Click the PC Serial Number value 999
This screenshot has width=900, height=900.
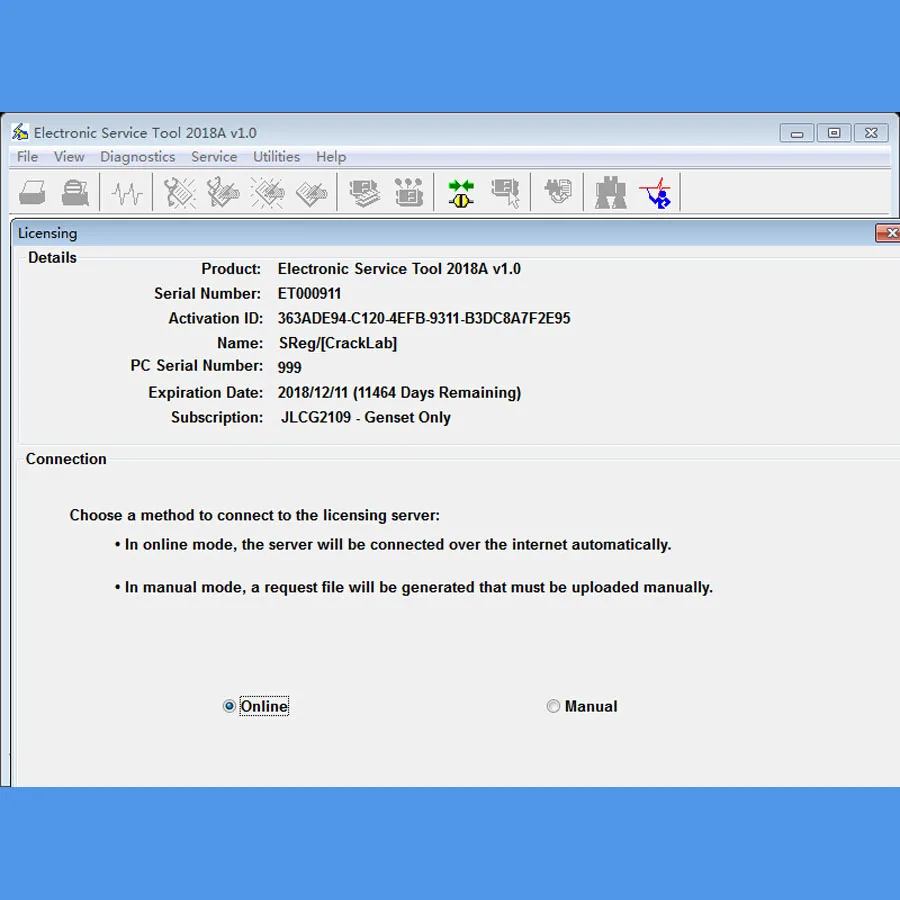coord(289,367)
